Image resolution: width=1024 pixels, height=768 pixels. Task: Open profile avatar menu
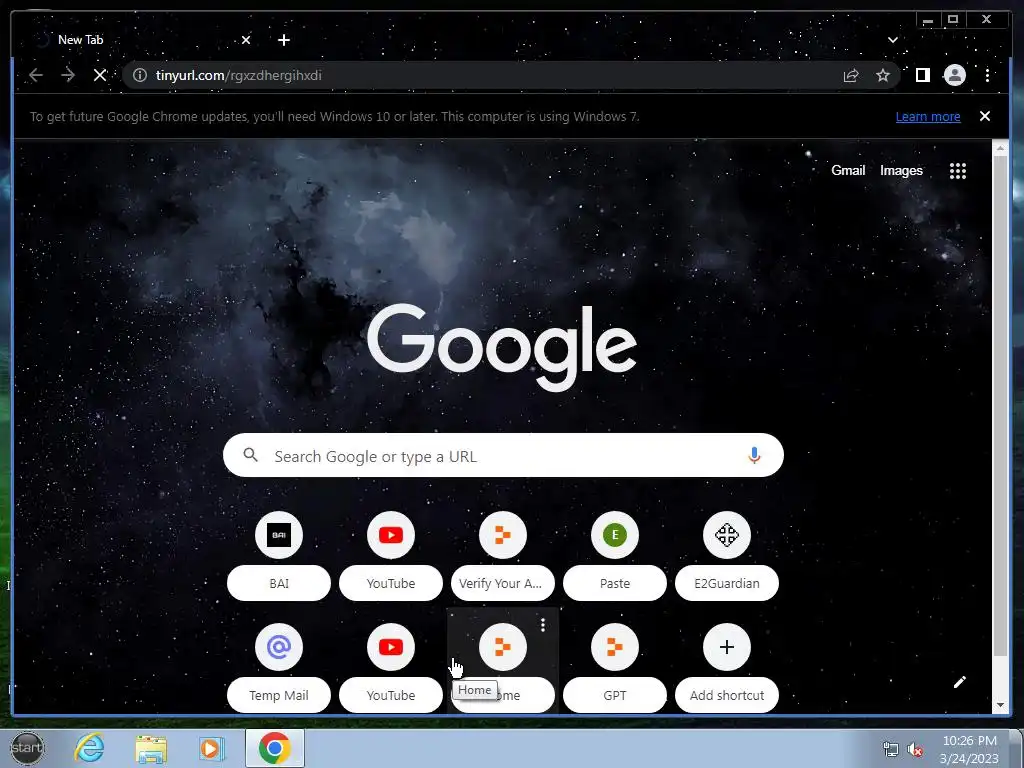point(955,75)
